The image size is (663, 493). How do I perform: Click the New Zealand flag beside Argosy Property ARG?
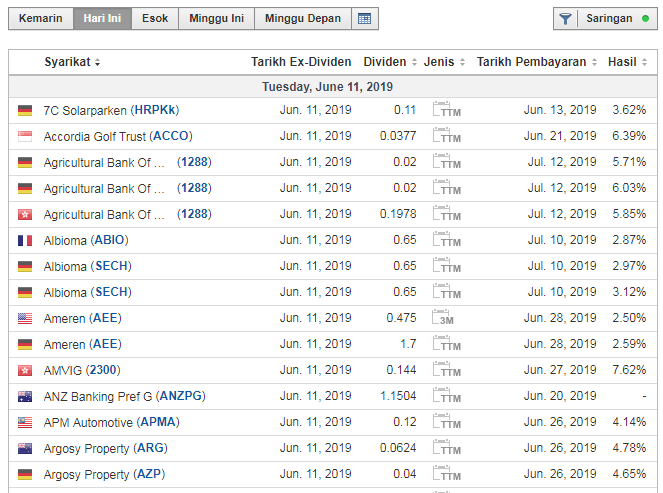[25, 449]
